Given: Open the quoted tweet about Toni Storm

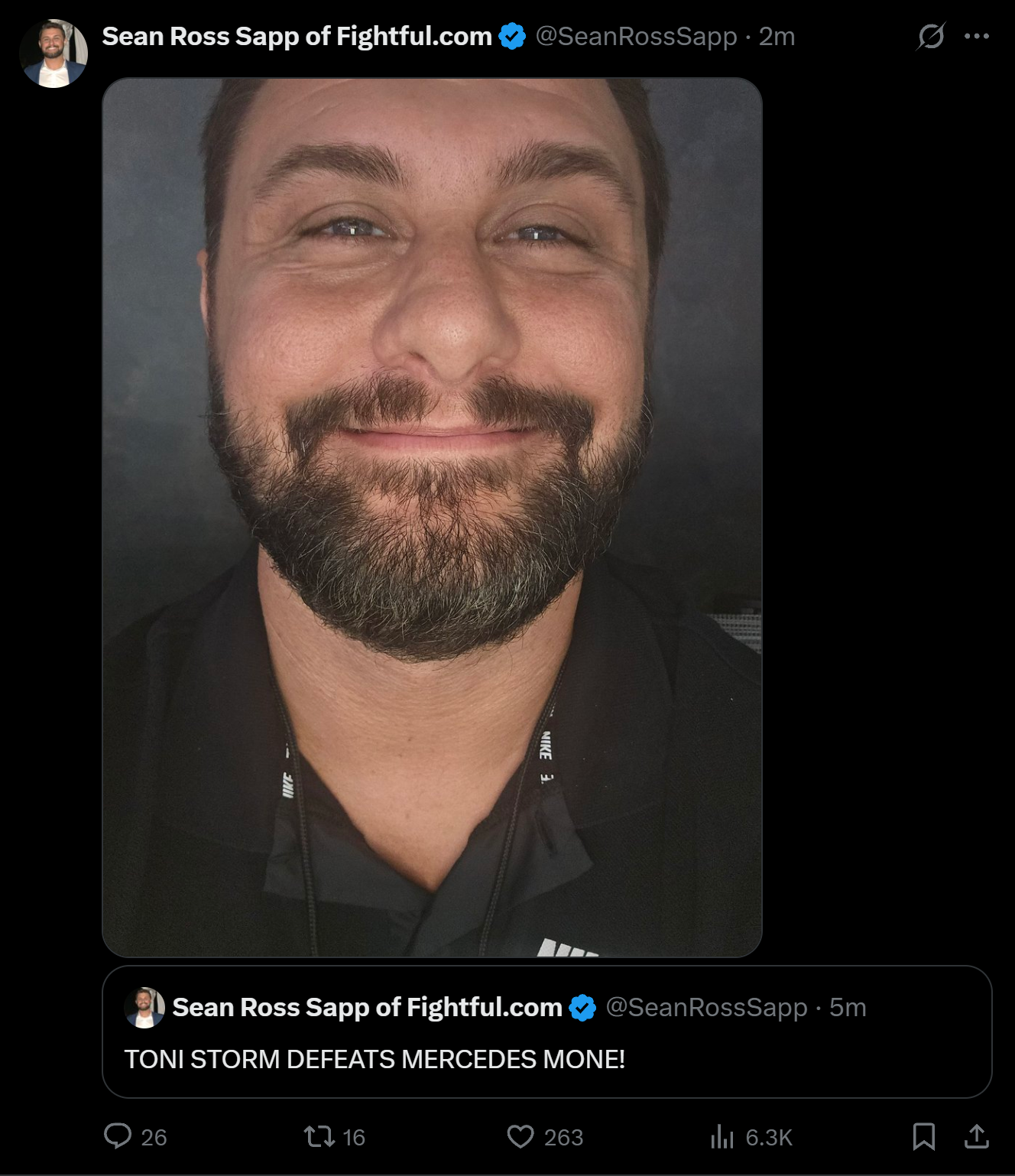Looking at the screenshot, I should [547, 1032].
